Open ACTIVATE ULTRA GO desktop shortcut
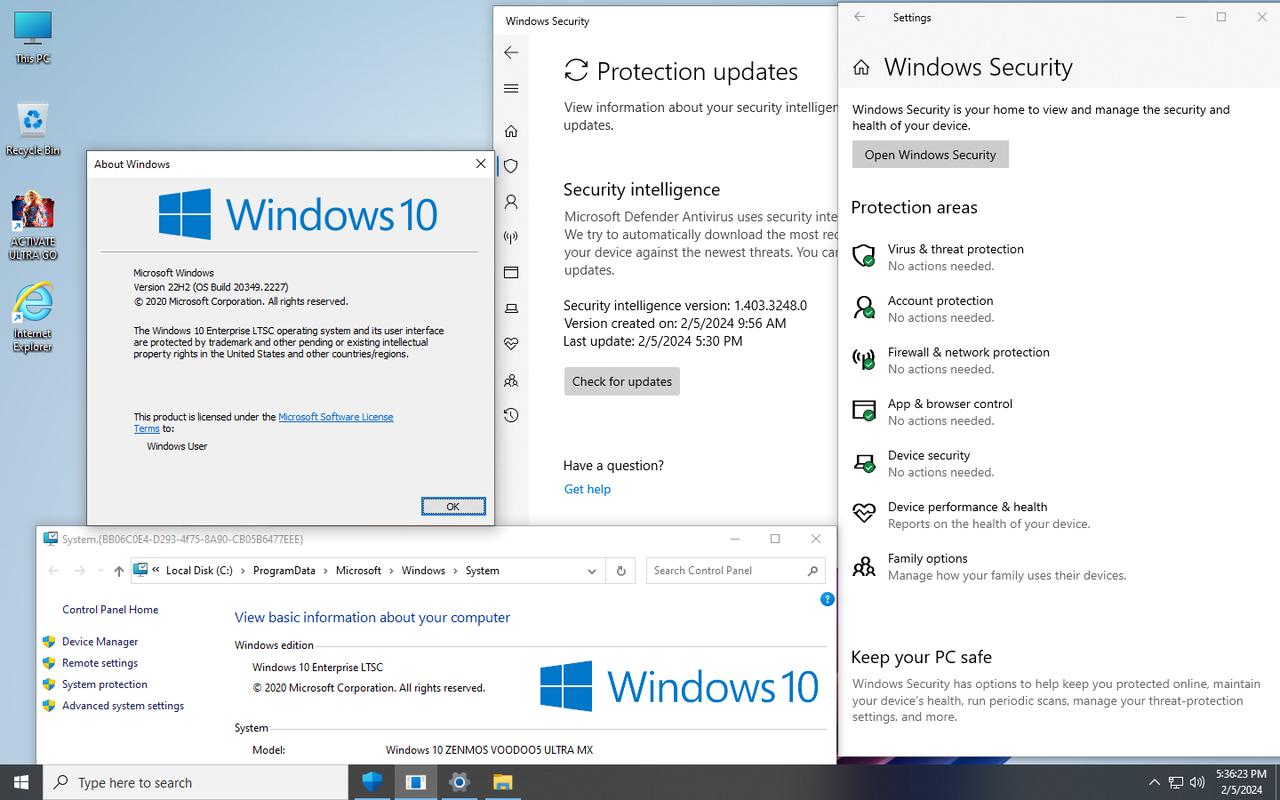This screenshot has height=800, width=1280. pyautogui.click(x=33, y=227)
